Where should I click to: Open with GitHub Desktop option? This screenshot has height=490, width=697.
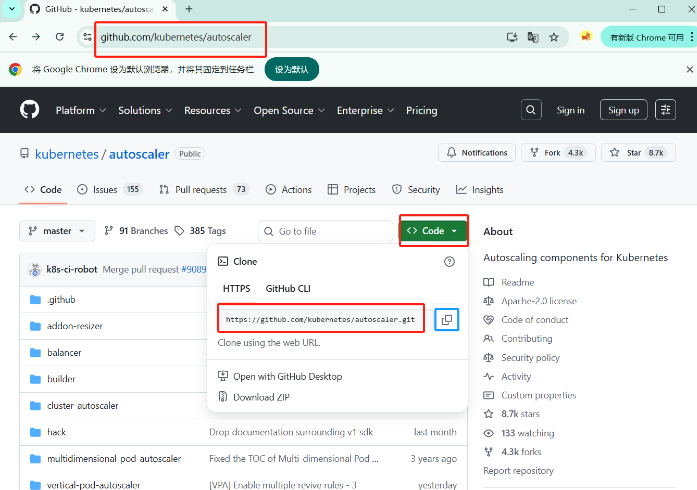(280, 377)
